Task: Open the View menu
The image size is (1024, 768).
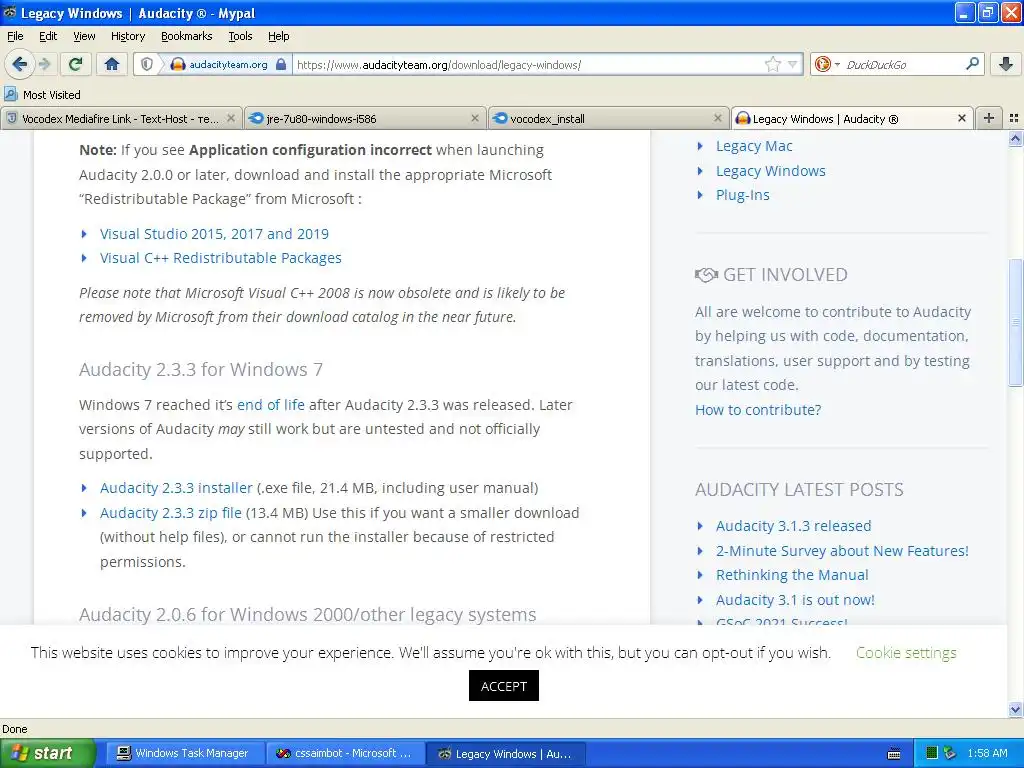Action: pyautogui.click(x=84, y=36)
